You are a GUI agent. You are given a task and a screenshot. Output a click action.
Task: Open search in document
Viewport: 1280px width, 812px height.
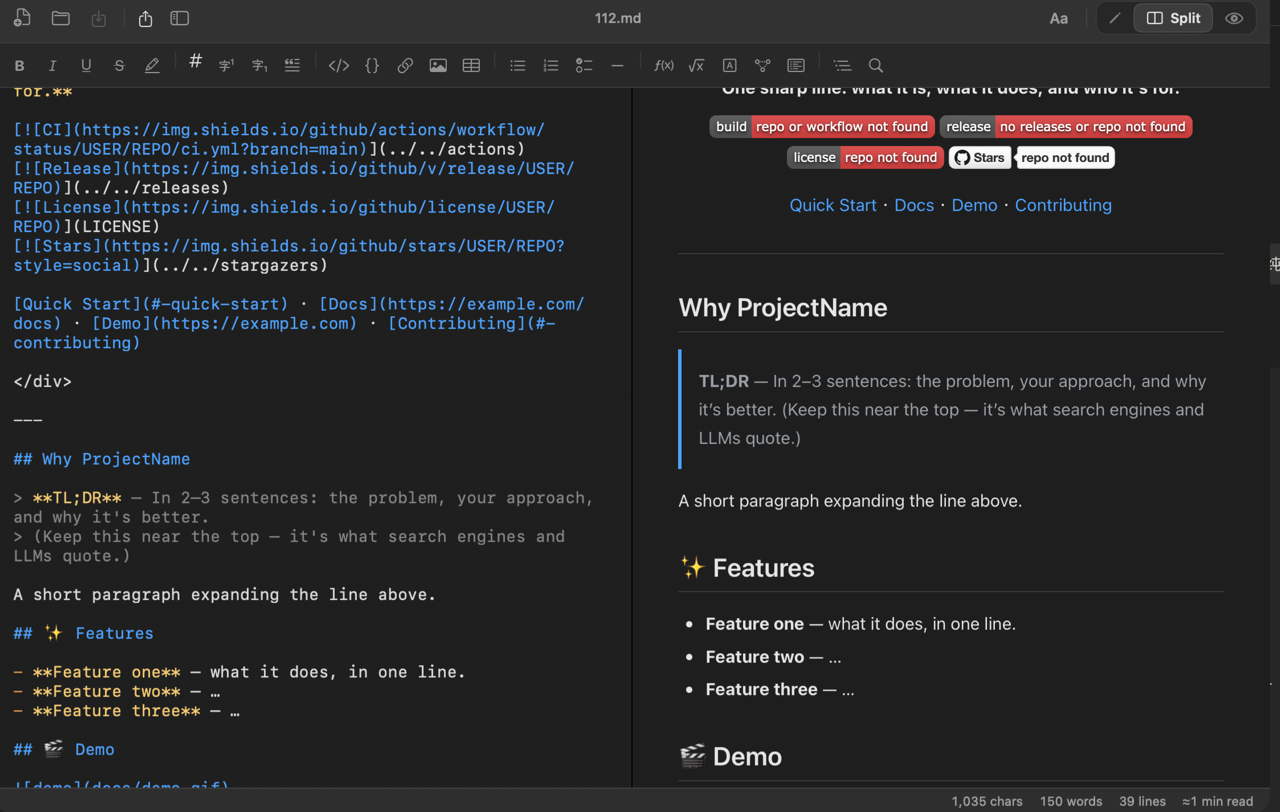pyautogui.click(x=876, y=65)
